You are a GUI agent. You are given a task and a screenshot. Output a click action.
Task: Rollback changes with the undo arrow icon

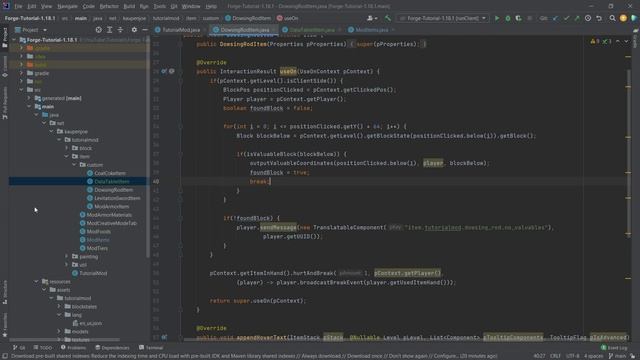pos(599,18)
